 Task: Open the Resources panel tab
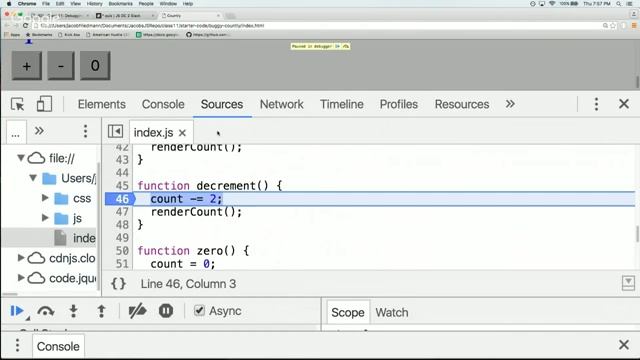pyautogui.click(x=462, y=104)
